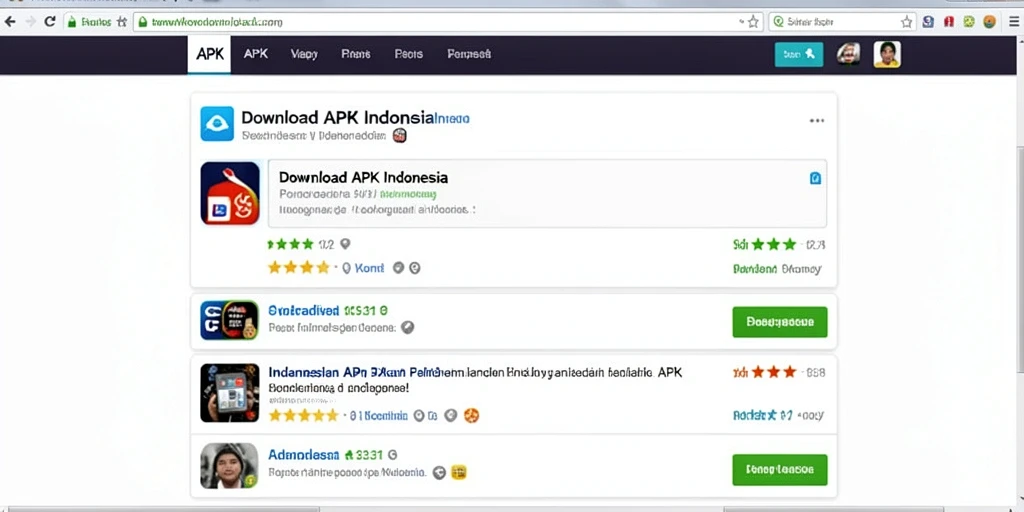Select the highlighted white APK tab
This screenshot has width=1024, height=512.
tap(209, 54)
